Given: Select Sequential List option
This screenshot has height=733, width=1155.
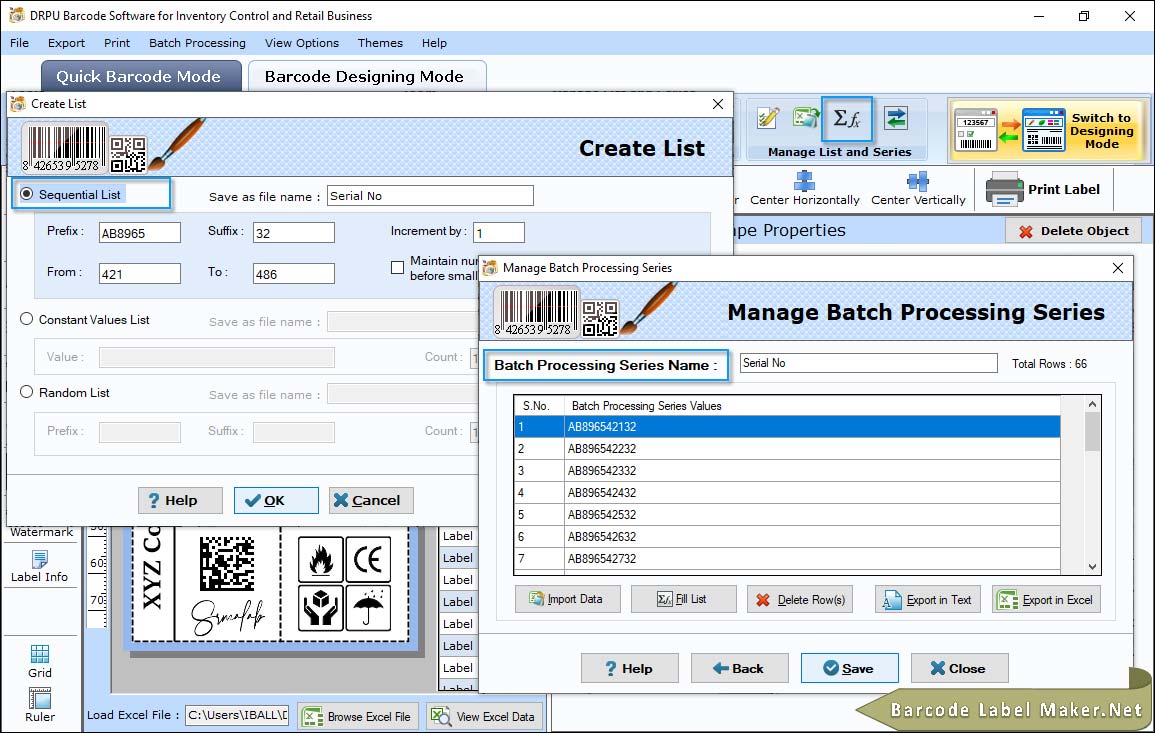Looking at the screenshot, I should pos(27,194).
